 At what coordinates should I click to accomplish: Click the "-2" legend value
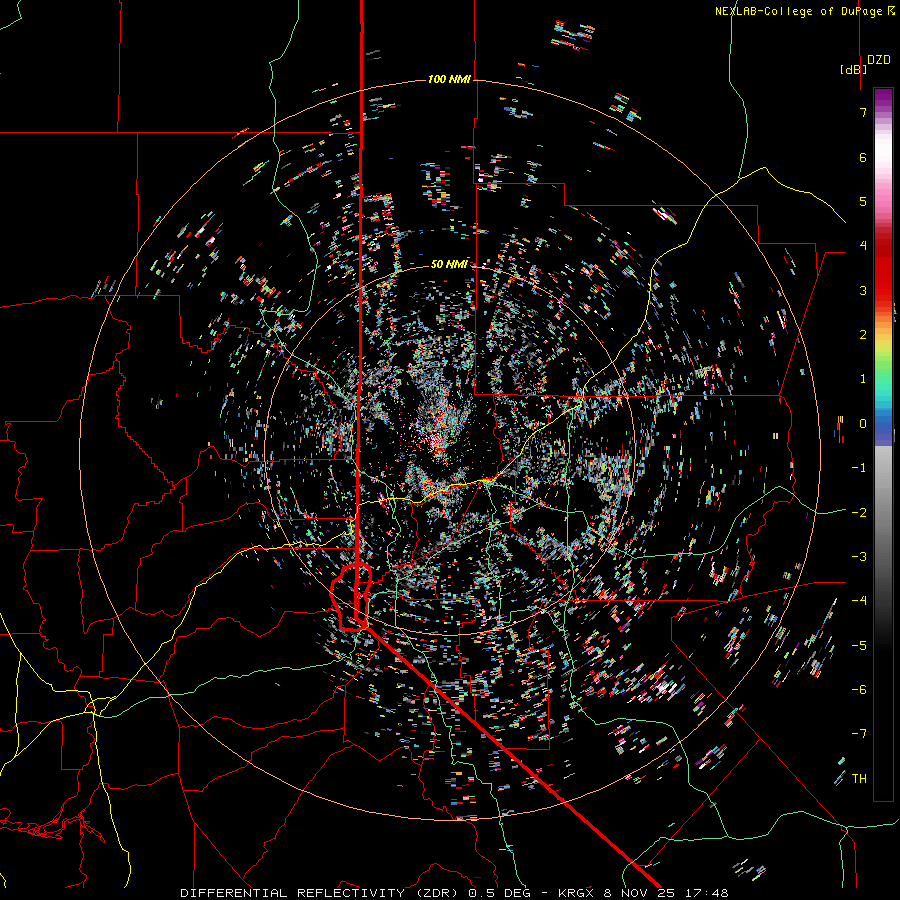pos(859,512)
